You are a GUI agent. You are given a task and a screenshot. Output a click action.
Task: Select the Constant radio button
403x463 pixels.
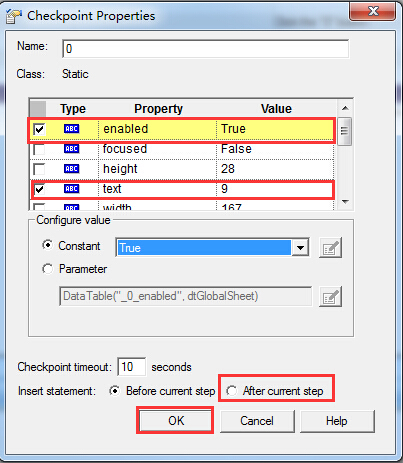47,245
